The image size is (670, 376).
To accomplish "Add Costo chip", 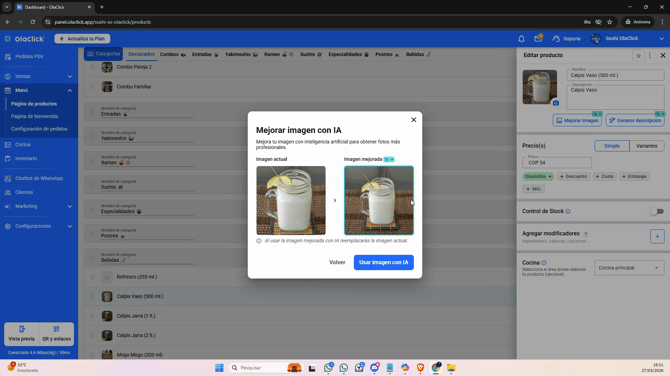I will click(605, 176).
